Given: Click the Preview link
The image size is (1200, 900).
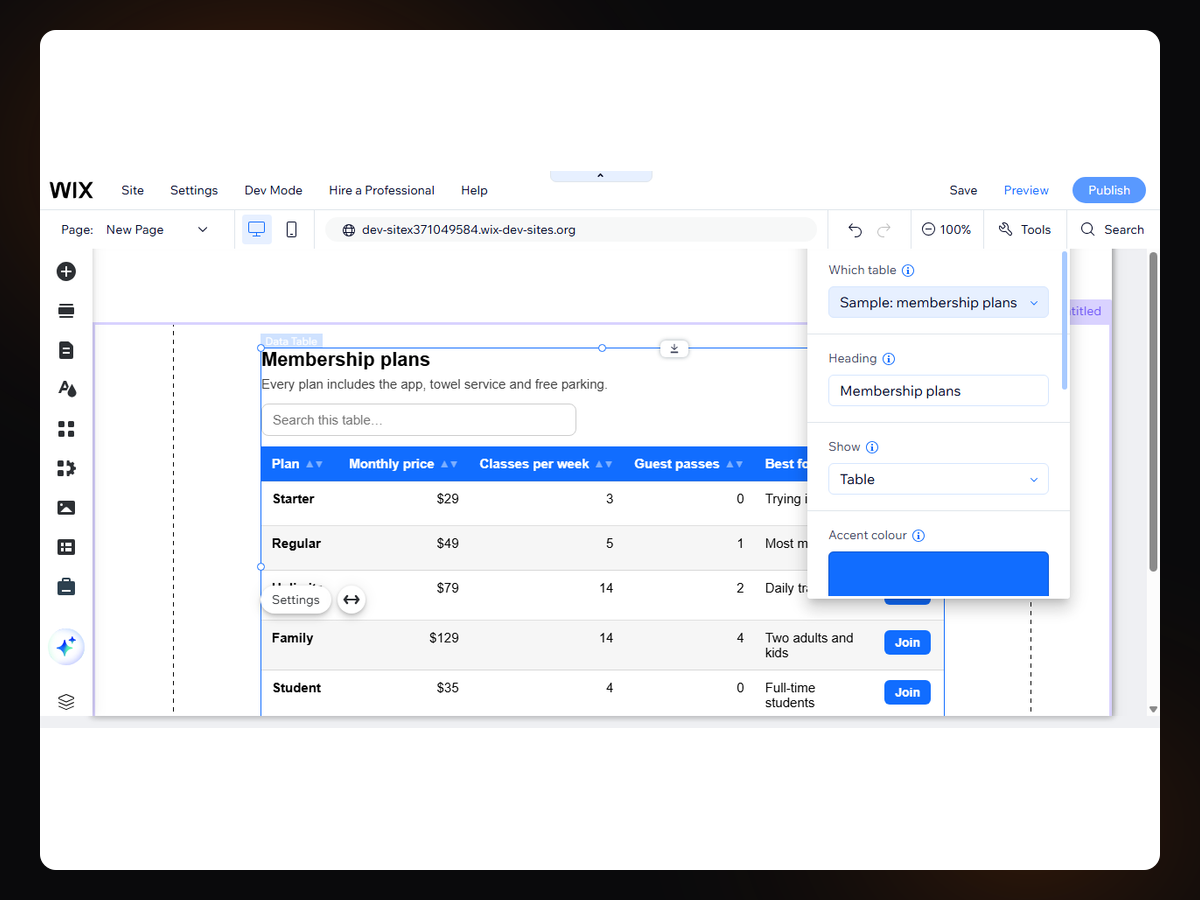Looking at the screenshot, I should (x=1026, y=190).
